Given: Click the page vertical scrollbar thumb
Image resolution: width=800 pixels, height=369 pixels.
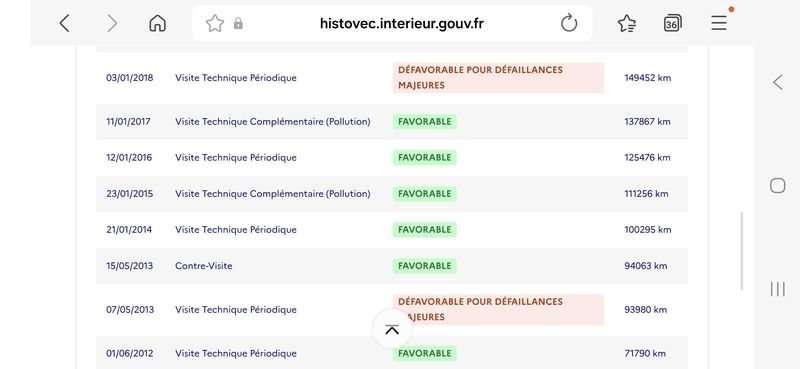Looking at the screenshot, I should pos(741,251).
